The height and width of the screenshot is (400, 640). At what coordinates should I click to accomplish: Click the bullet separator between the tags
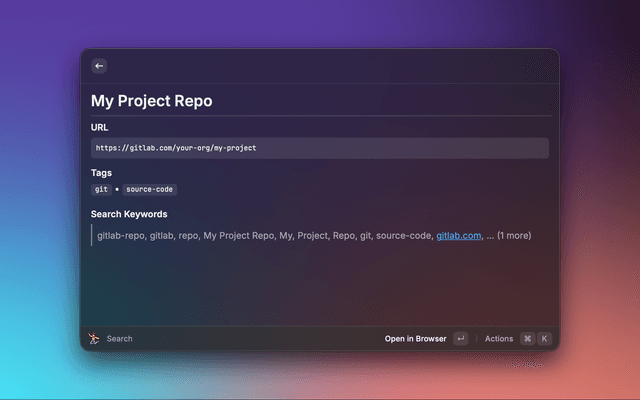click(116, 189)
